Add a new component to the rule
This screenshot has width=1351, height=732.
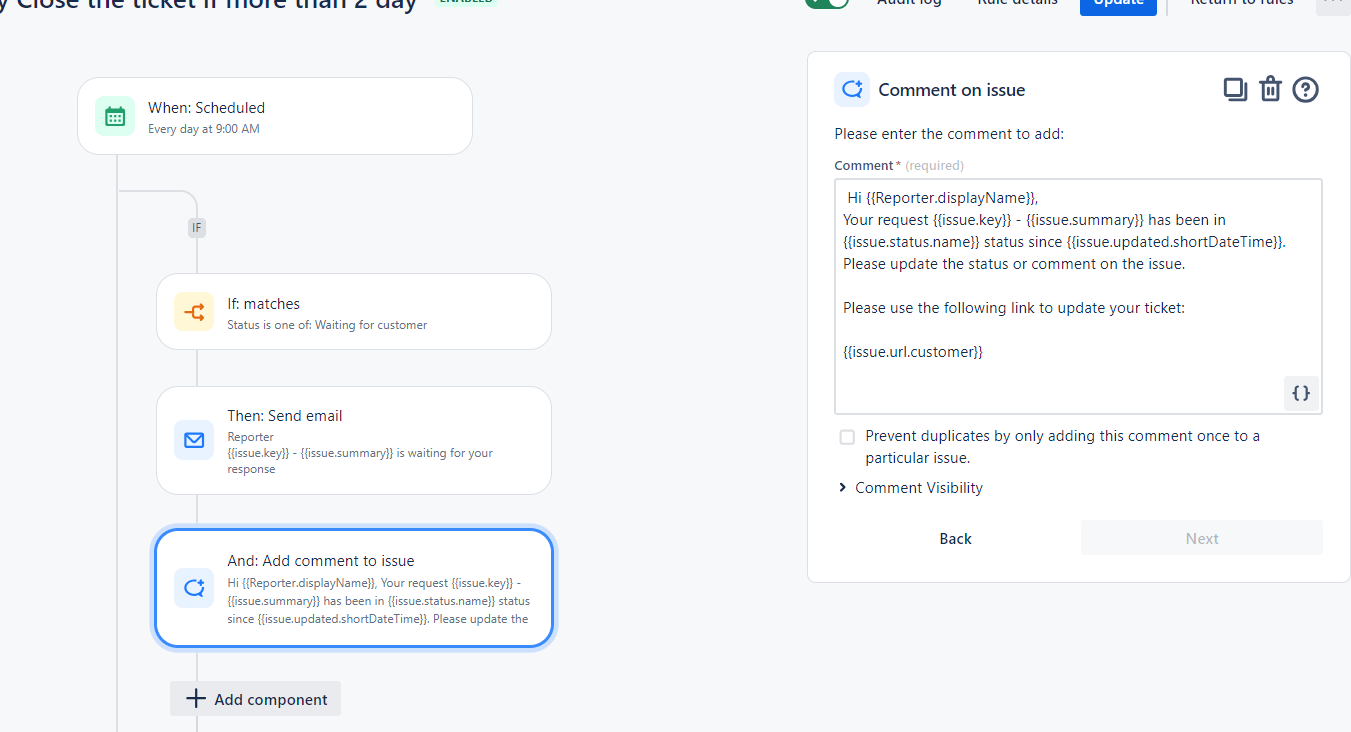[255, 698]
